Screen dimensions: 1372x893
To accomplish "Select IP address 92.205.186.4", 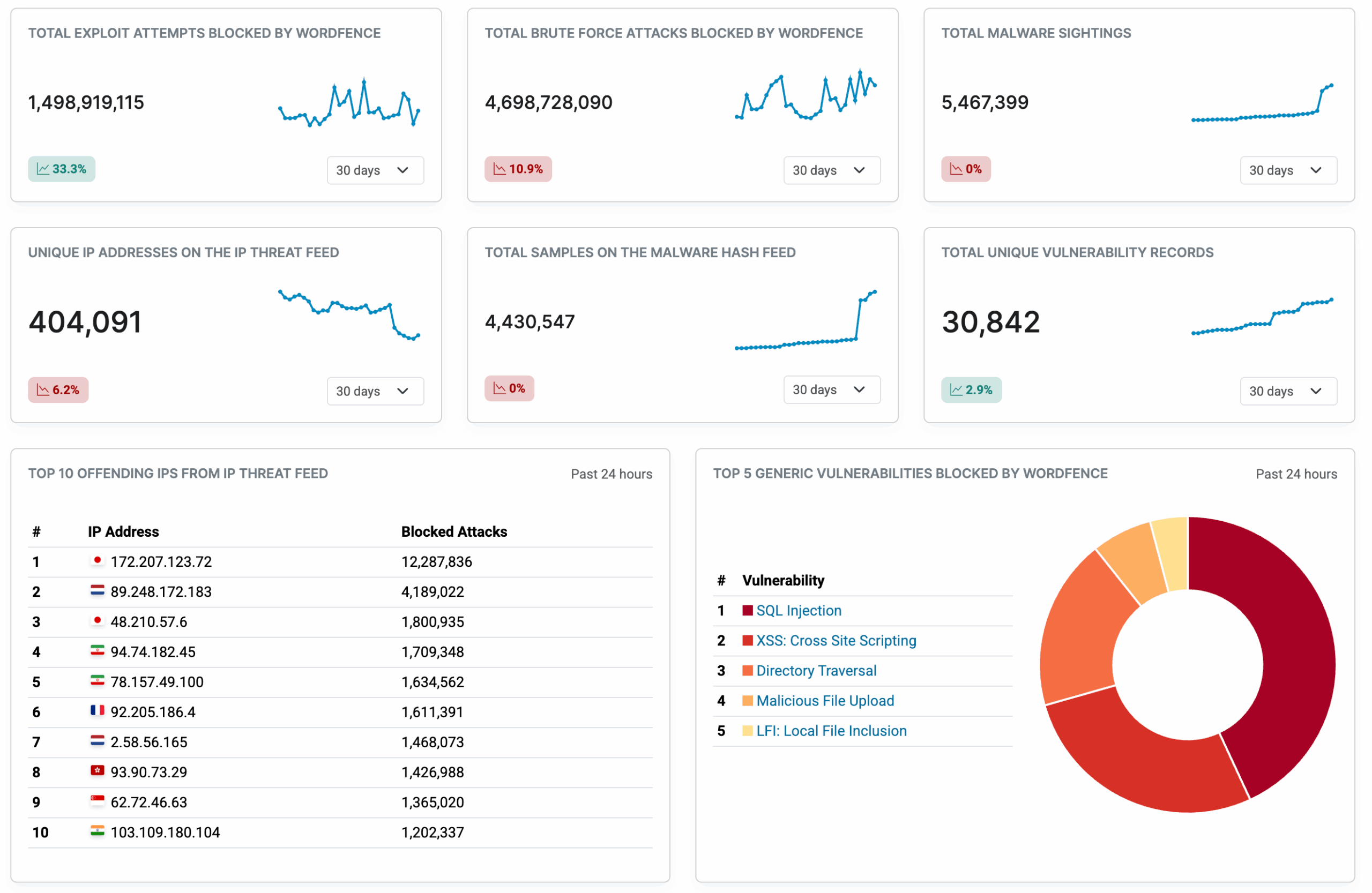I will pyautogui.click(x=153, y=712).
